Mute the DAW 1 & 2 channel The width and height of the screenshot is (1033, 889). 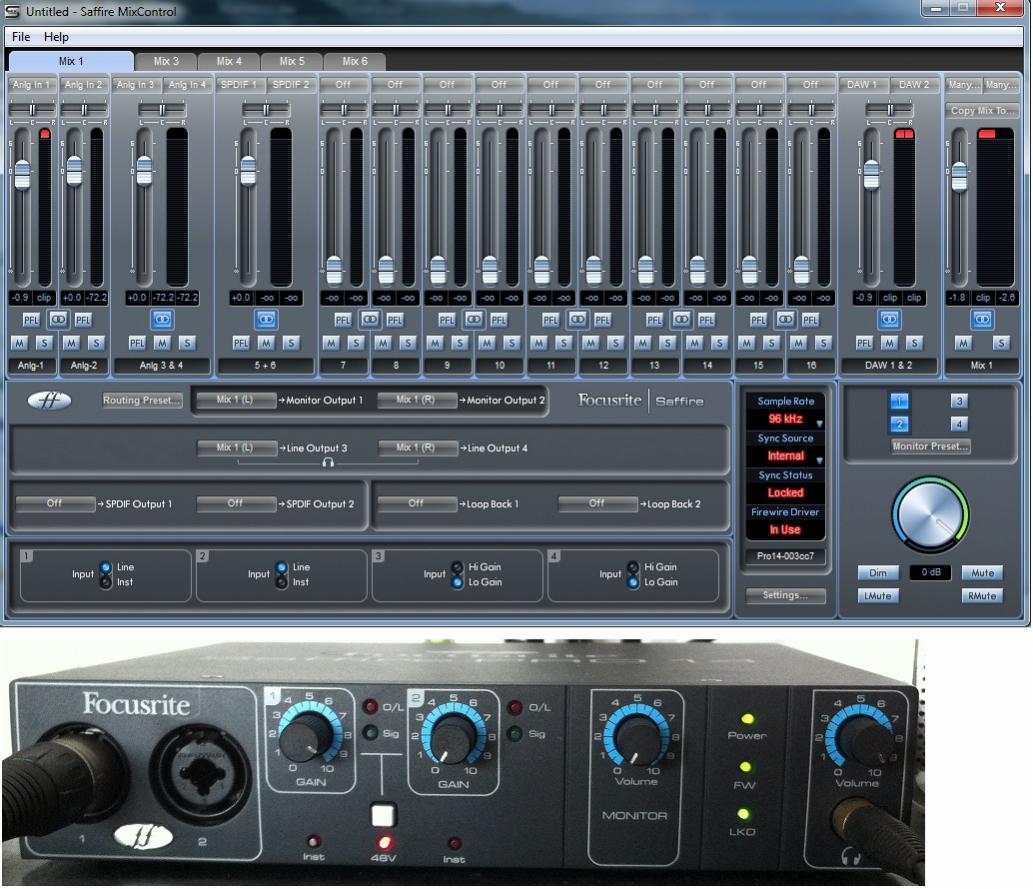[x=889, y=343]
